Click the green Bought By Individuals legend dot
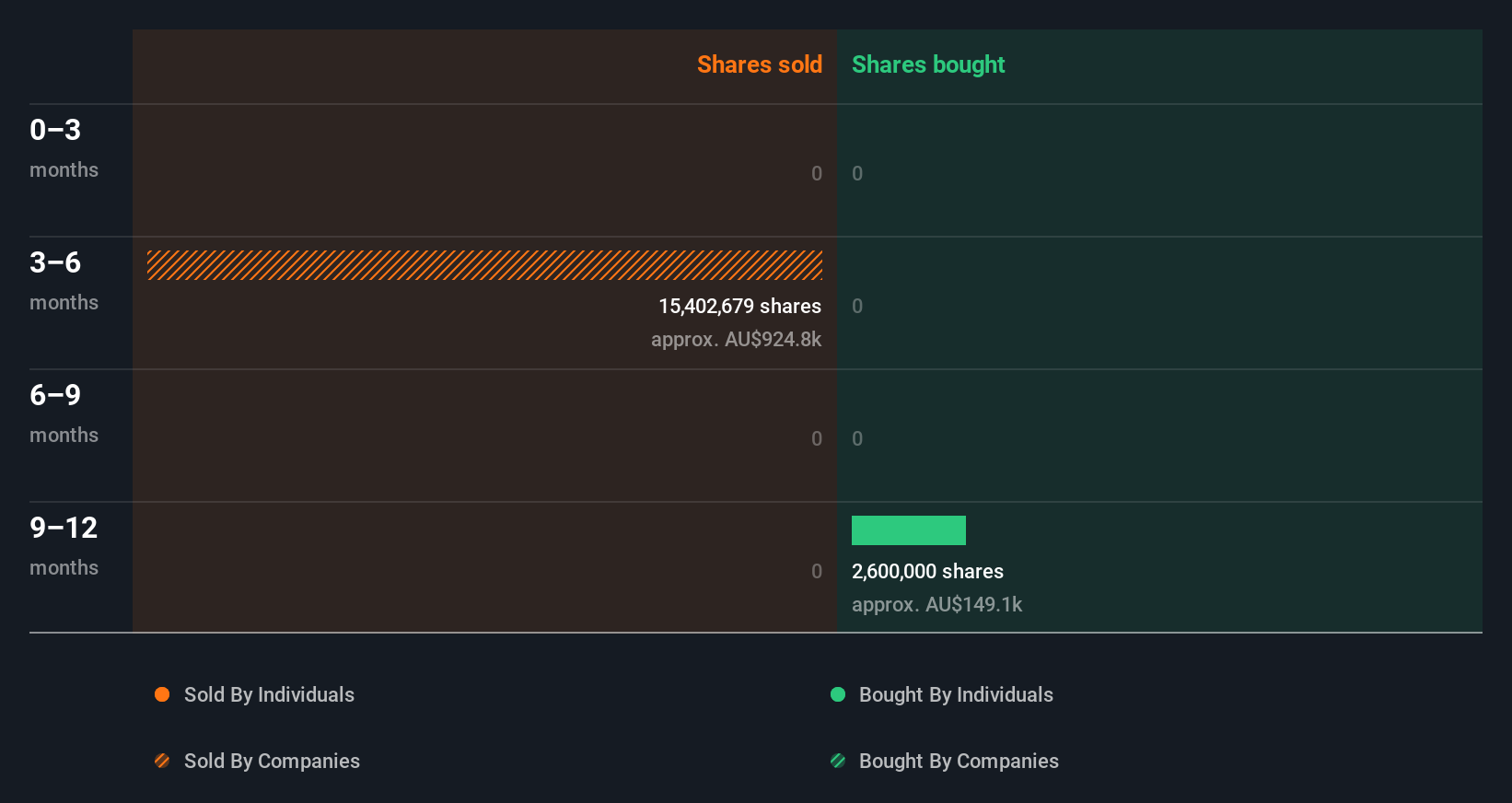This screenshot has height=803, width=1512. 838,694
